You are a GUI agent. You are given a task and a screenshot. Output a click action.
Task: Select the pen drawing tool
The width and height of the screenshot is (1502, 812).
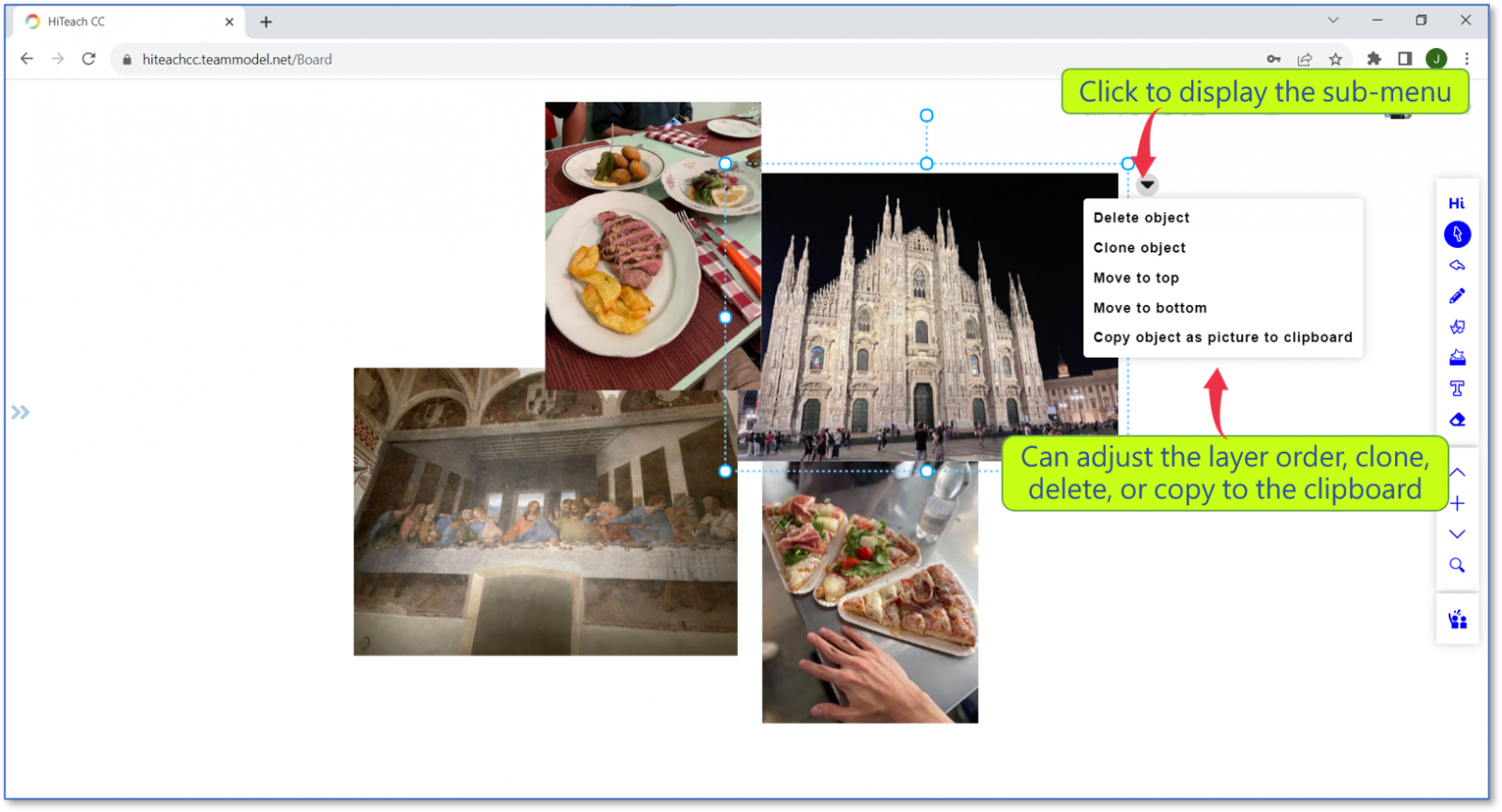[1457, 297]
